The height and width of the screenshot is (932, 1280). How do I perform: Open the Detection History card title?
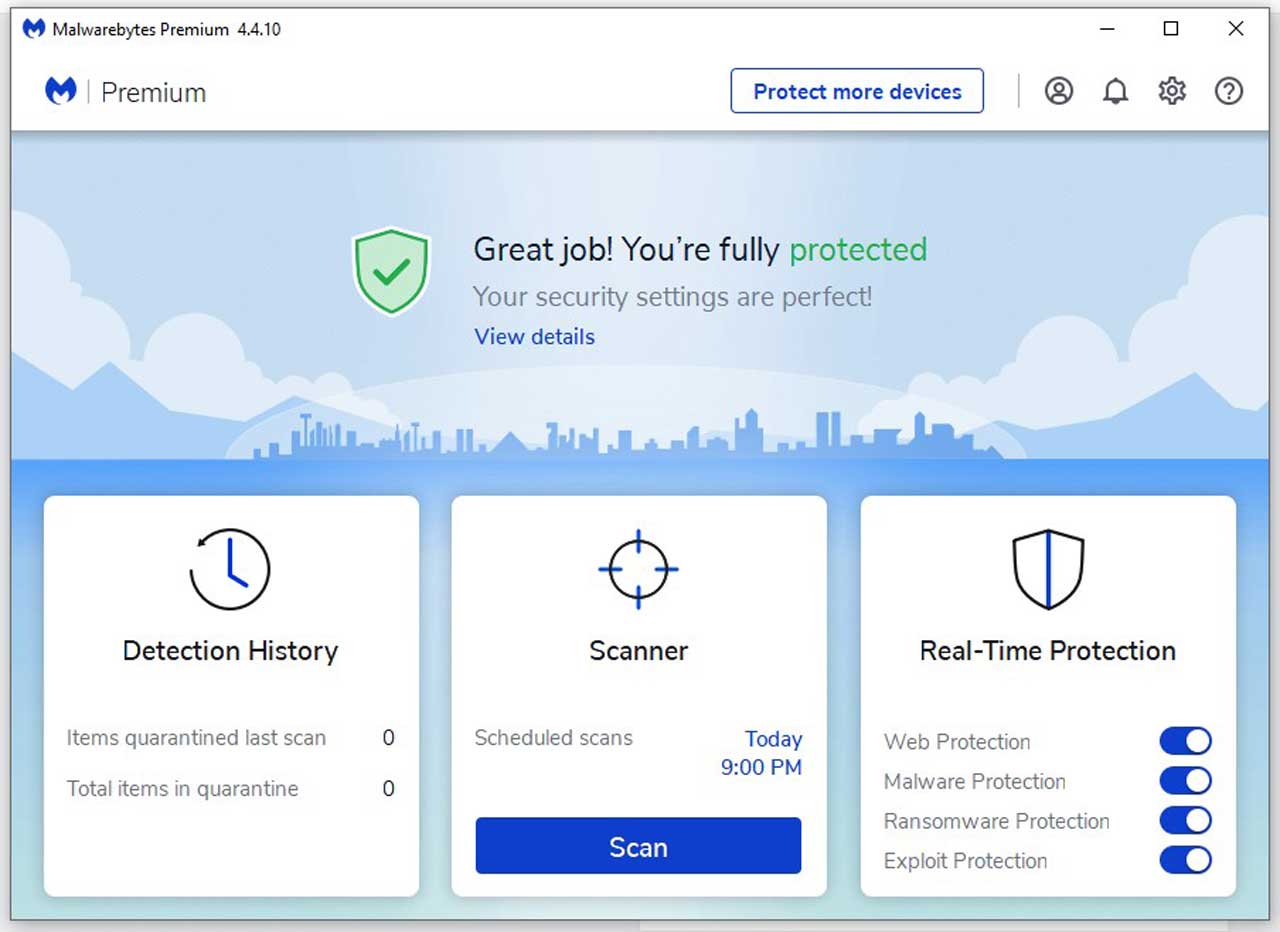click(x=230, y=651)
